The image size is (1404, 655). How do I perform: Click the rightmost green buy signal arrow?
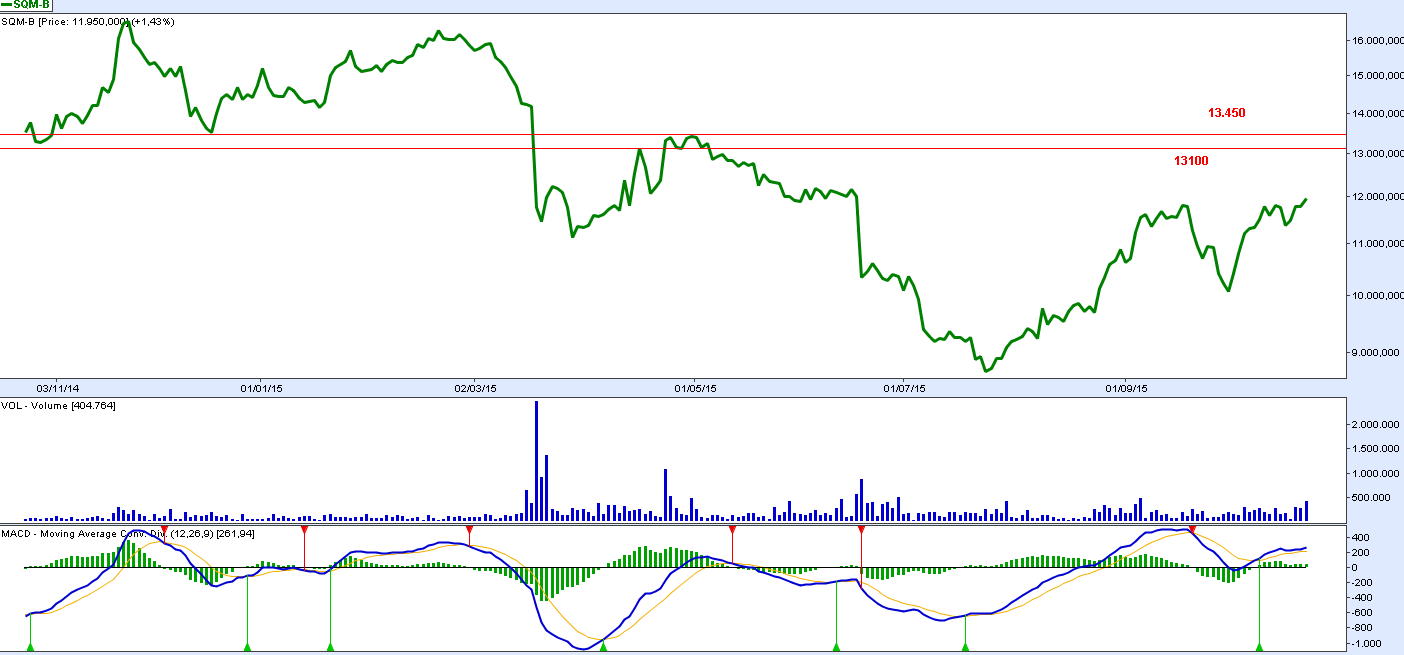[1259, 648]
